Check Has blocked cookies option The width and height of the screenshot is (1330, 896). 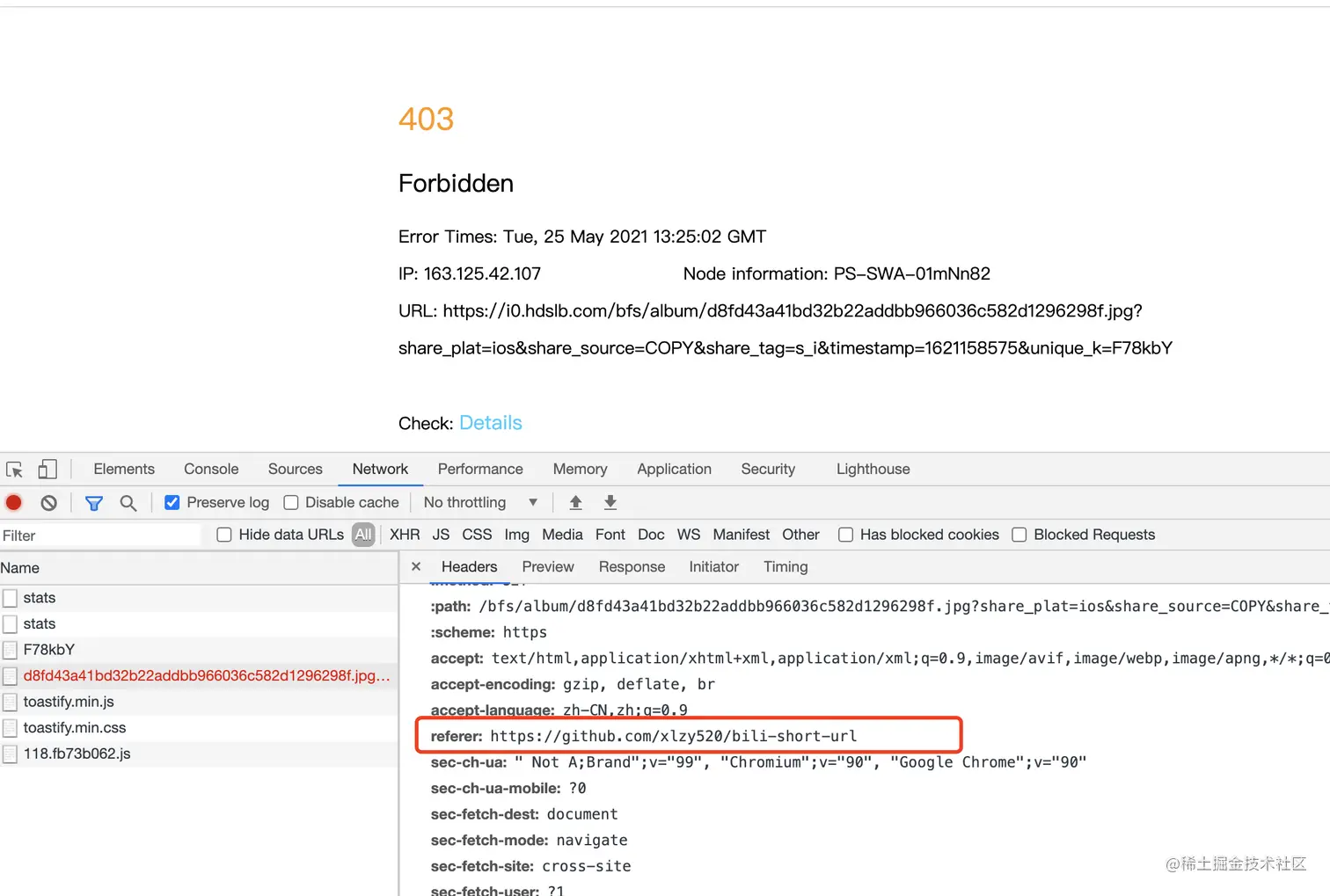[x=845, y=535]
